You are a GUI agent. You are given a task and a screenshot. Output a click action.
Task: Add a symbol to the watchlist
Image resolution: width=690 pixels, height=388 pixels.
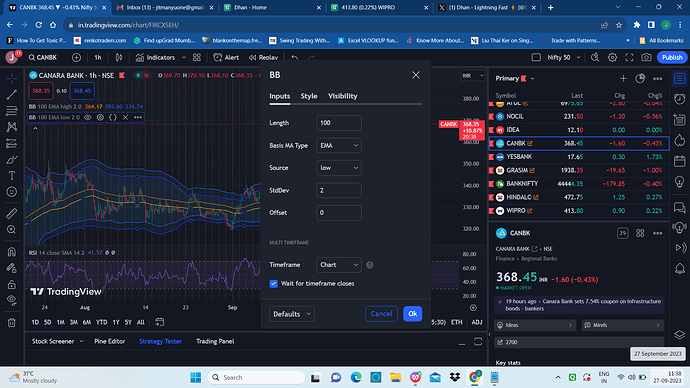pyautogui.click(x=623, y=78)
